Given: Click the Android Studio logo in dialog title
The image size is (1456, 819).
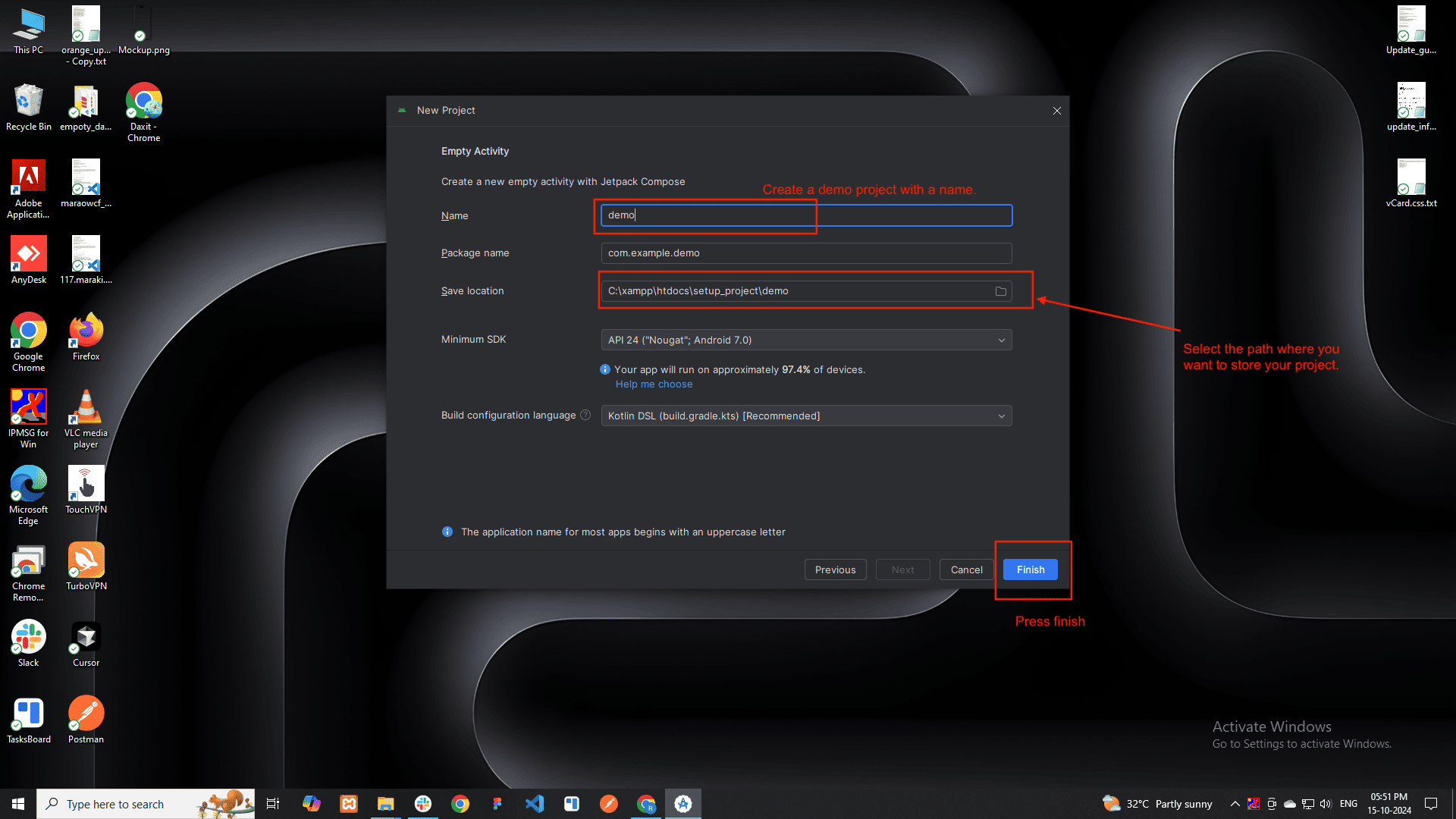Looking at the screenshot, I should click(x=401, y=110).
